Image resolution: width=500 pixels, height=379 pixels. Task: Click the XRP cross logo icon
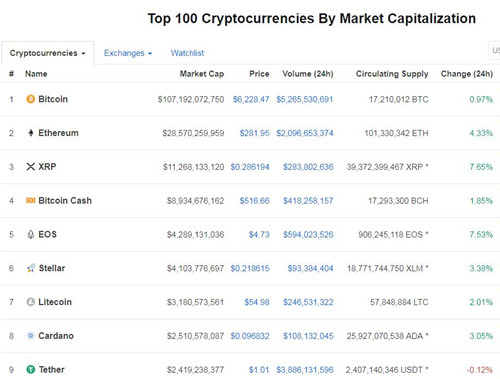pyautogui.click(x=31, y=166)
